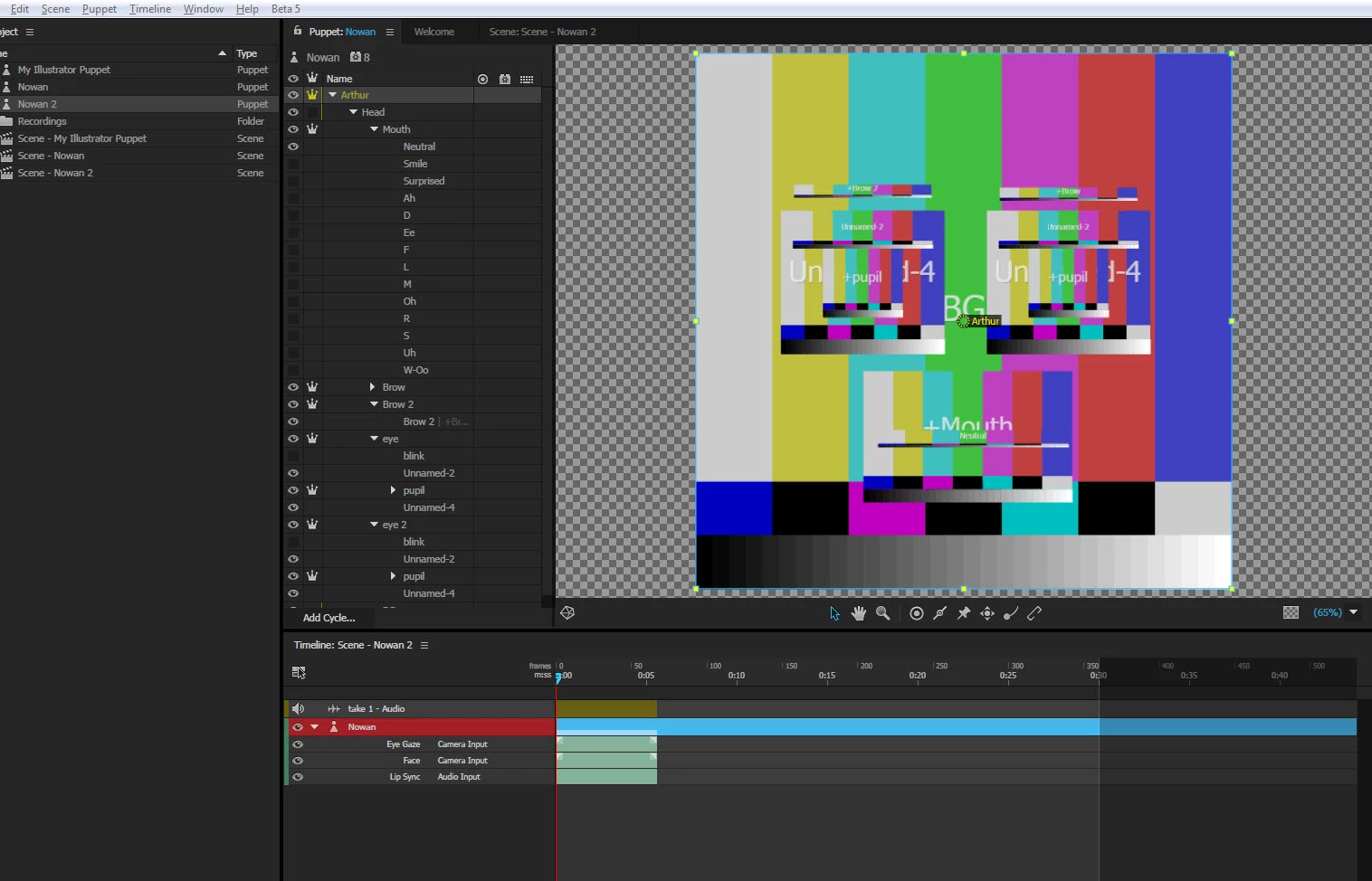
Task: Click the Add Cycle... button
Action: tap(329, 618)
